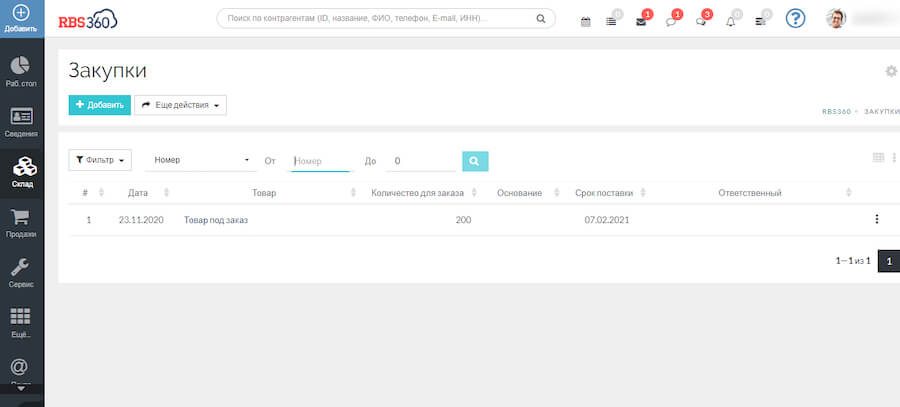The width and height of the screenshot is (900, 407).
Task: Open row actions three-dot menu
Action: [876, 219]
